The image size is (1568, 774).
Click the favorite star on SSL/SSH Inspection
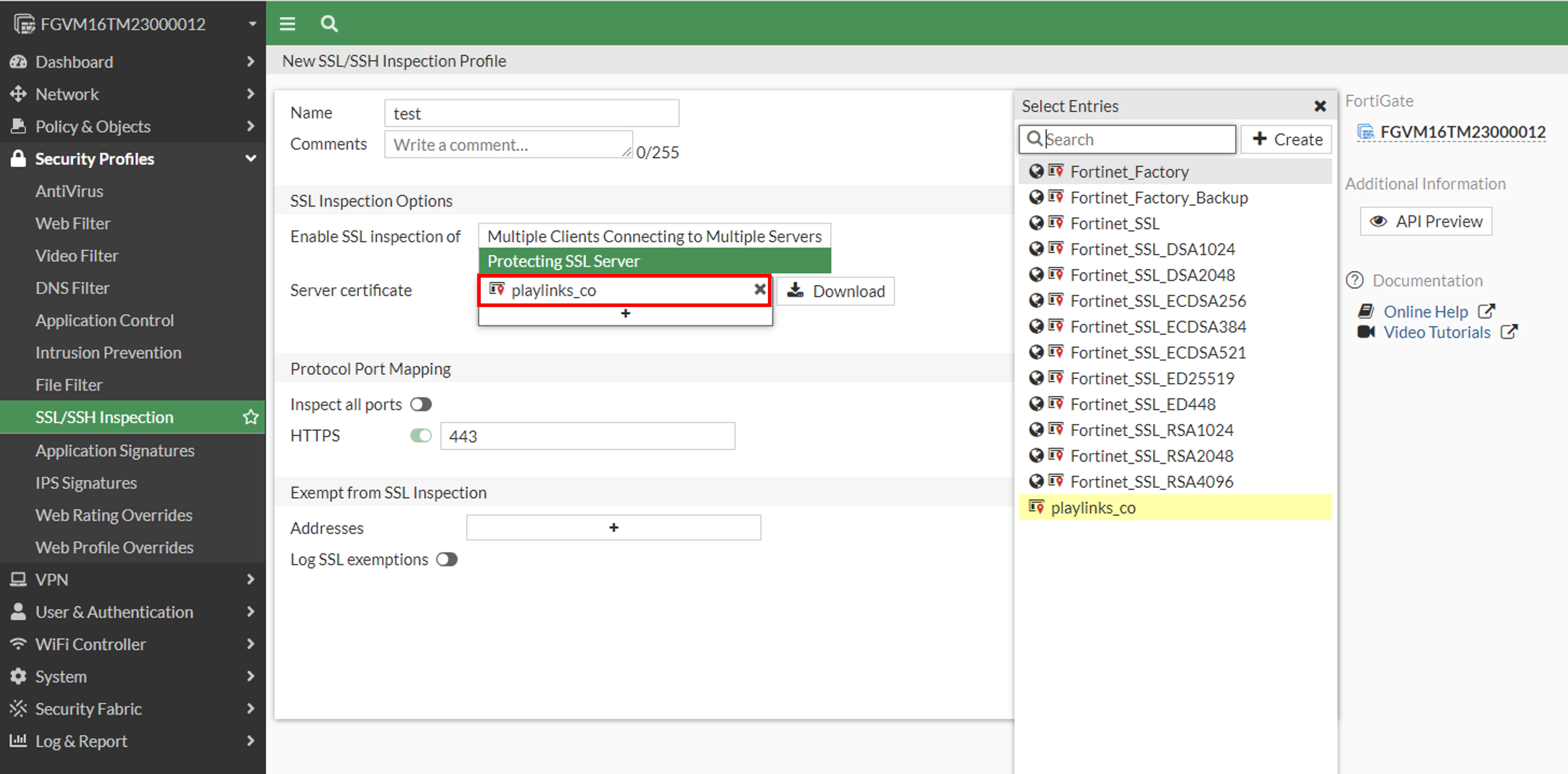coord(251,417)
